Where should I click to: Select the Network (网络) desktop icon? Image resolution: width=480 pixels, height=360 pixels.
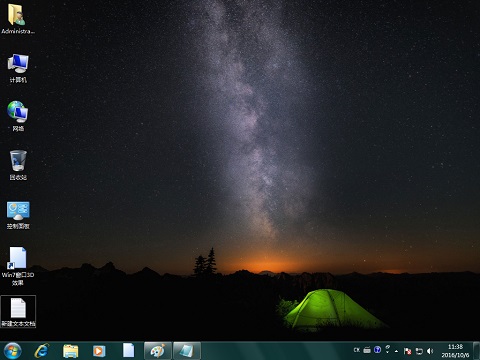click(18, 116)
